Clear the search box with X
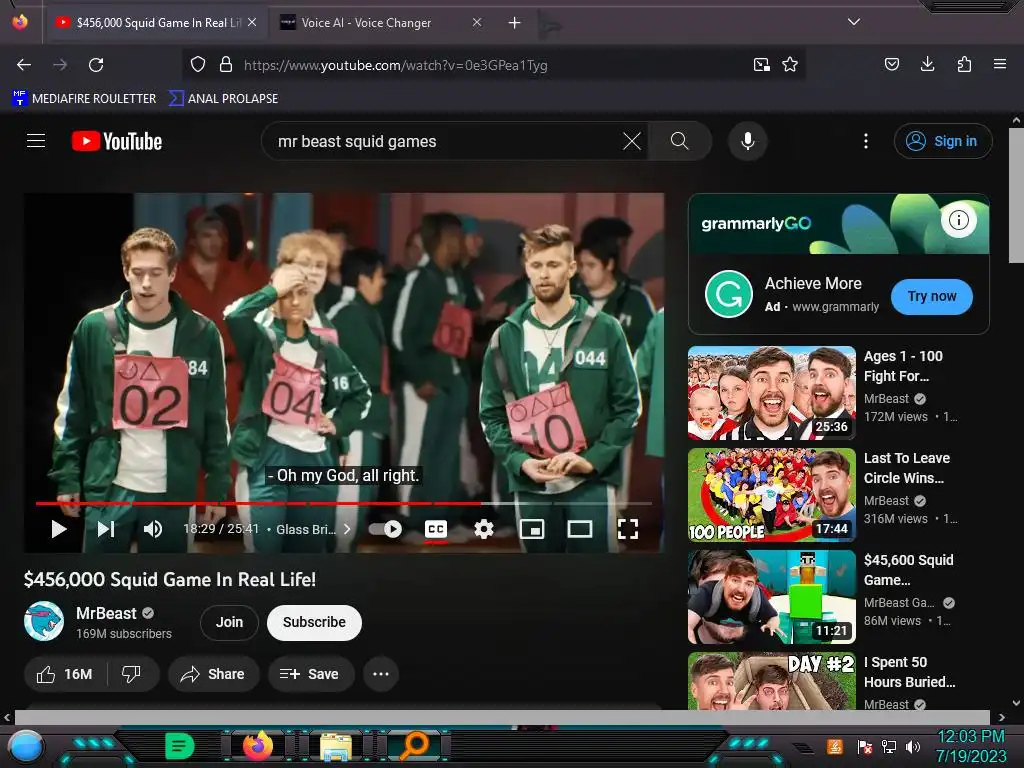This screenshot has width=1024, height=768. (632, 141)
